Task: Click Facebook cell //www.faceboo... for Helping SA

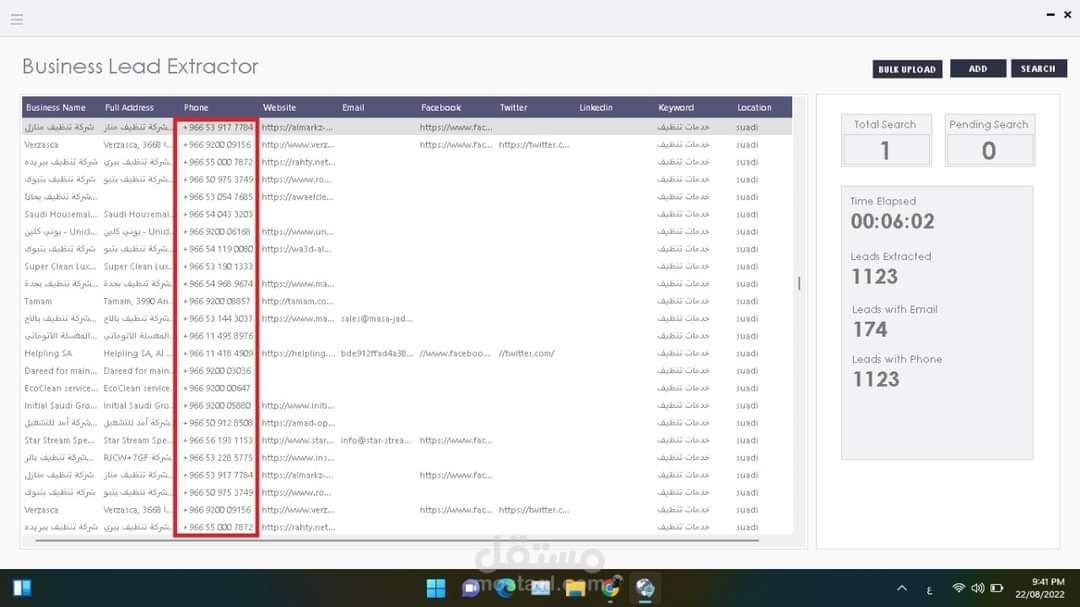Action: pos(455,353)
